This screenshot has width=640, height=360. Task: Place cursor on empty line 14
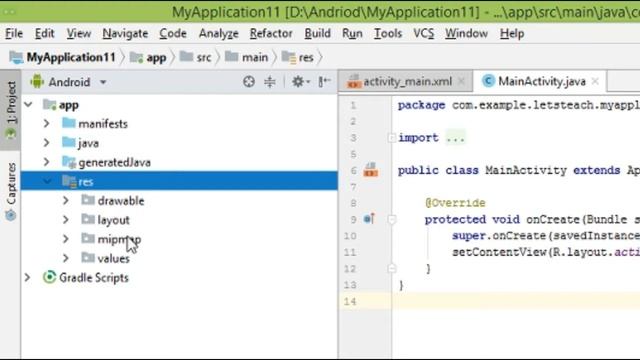click(516, 301)
